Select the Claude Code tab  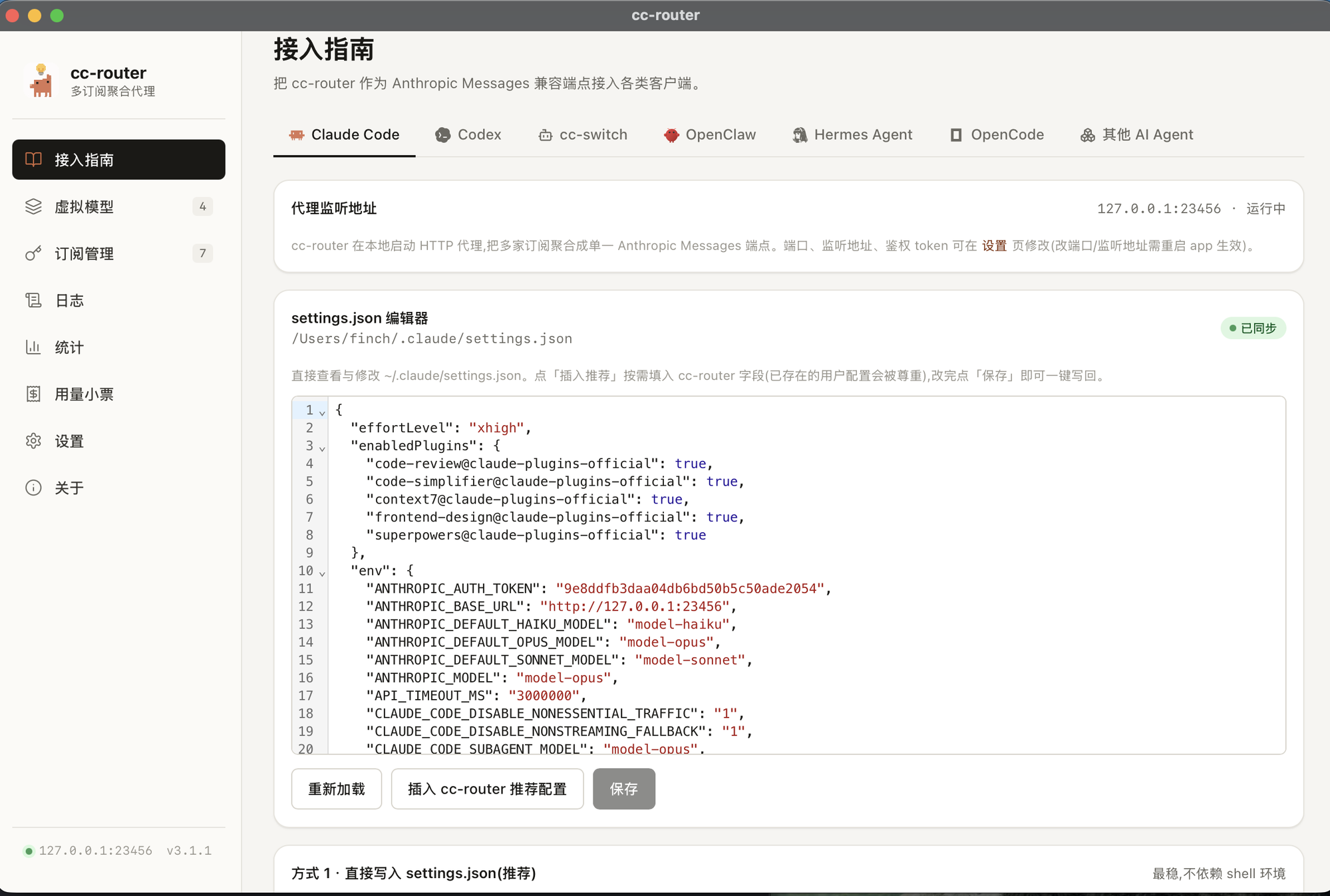pyautogui.click(x=345, y=135)
